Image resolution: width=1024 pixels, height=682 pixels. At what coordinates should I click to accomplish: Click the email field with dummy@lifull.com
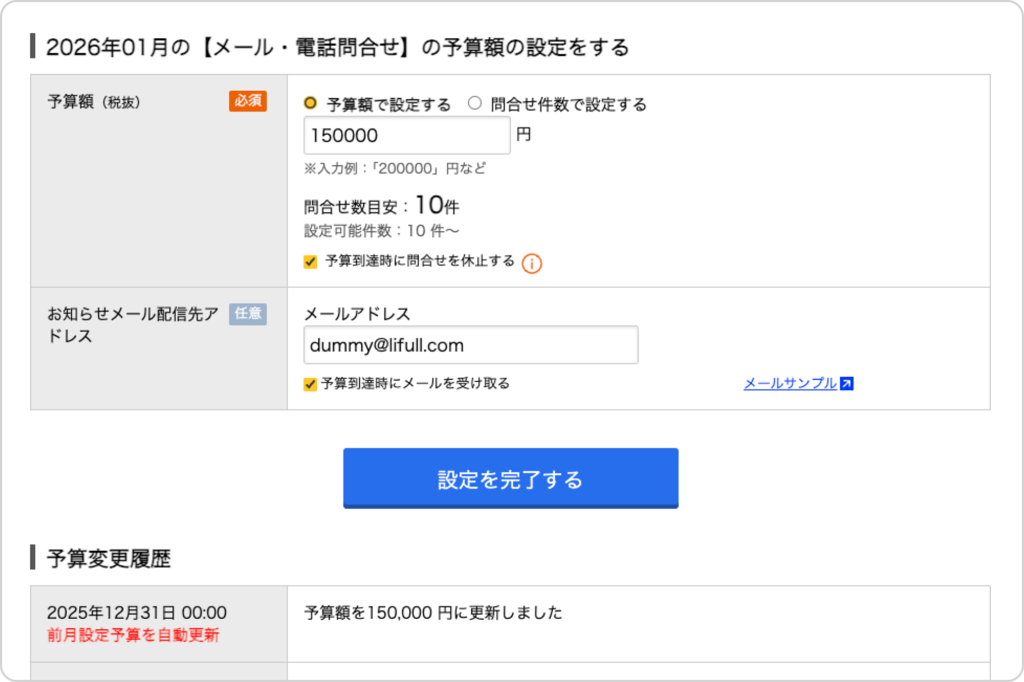[x=470, y=345]
